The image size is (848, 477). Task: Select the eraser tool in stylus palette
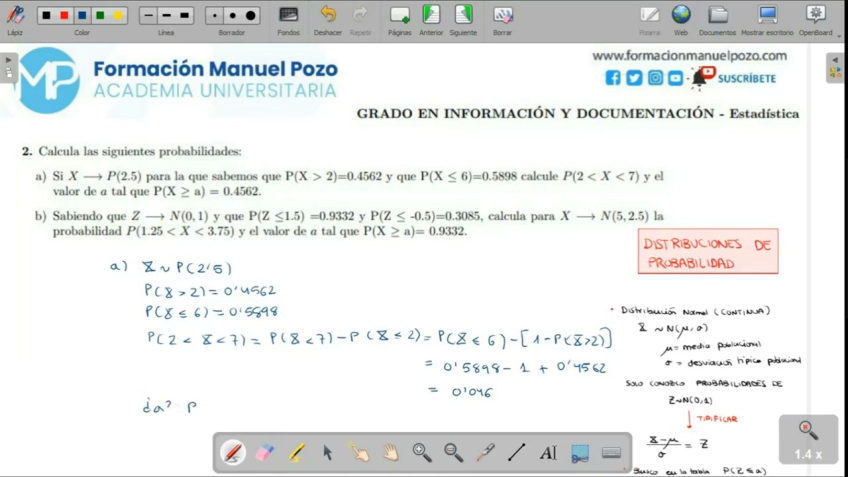click(x=264, y=453)
